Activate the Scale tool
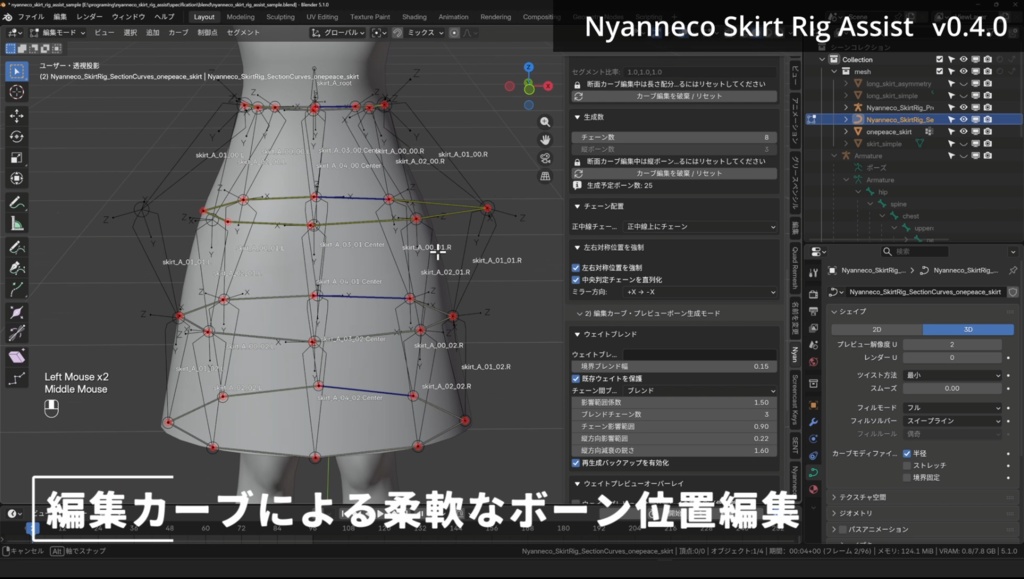 click(x=17, y=157)
